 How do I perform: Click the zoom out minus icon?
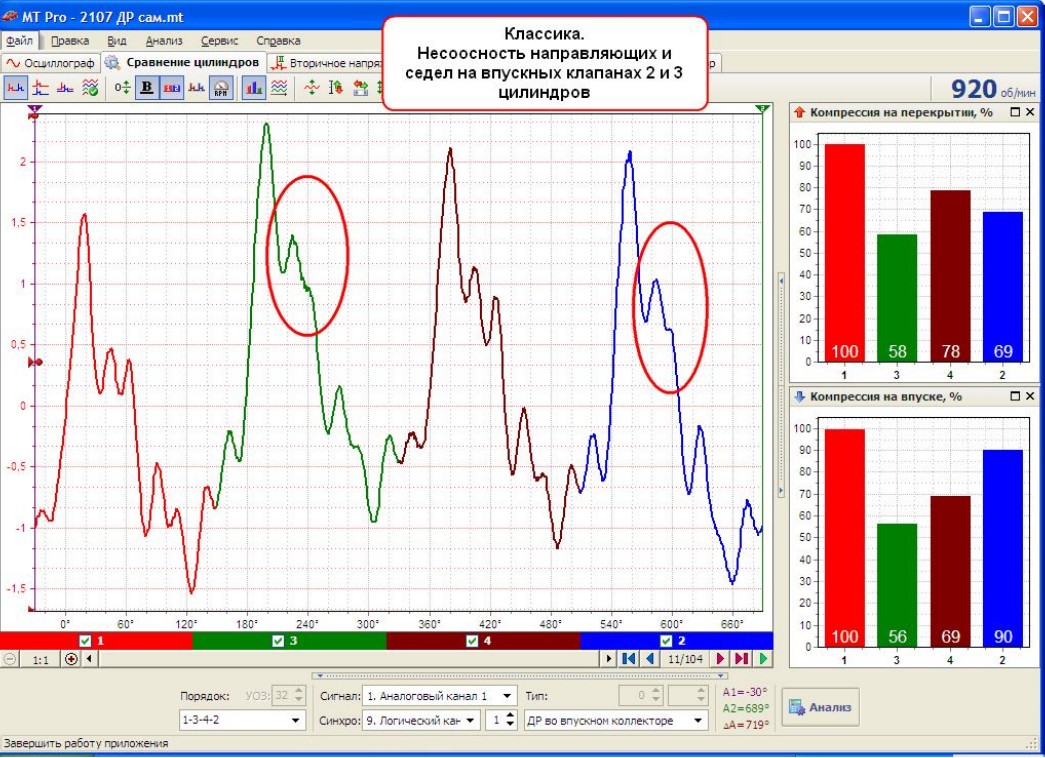pyautogui.click(x=9, y=659)
